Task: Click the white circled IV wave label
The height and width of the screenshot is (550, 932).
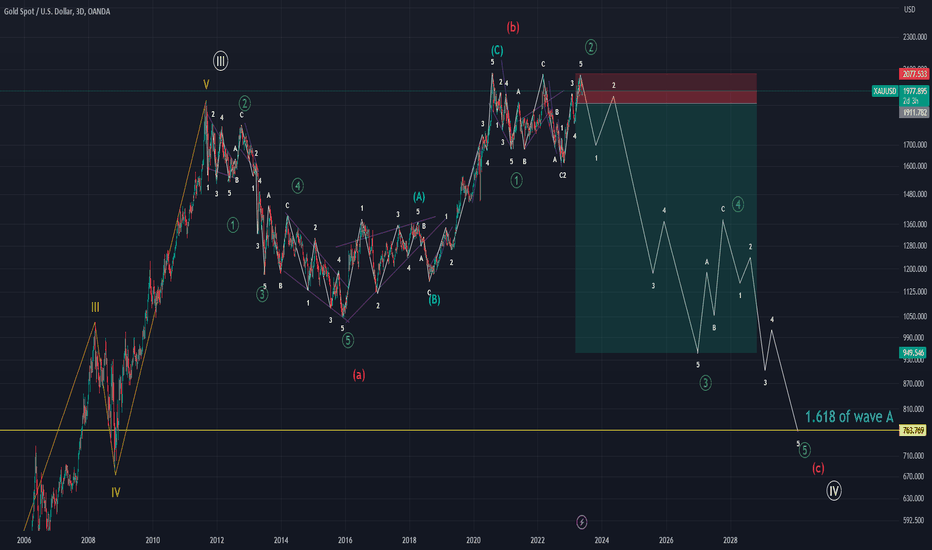Action: (x=834, y=491)
